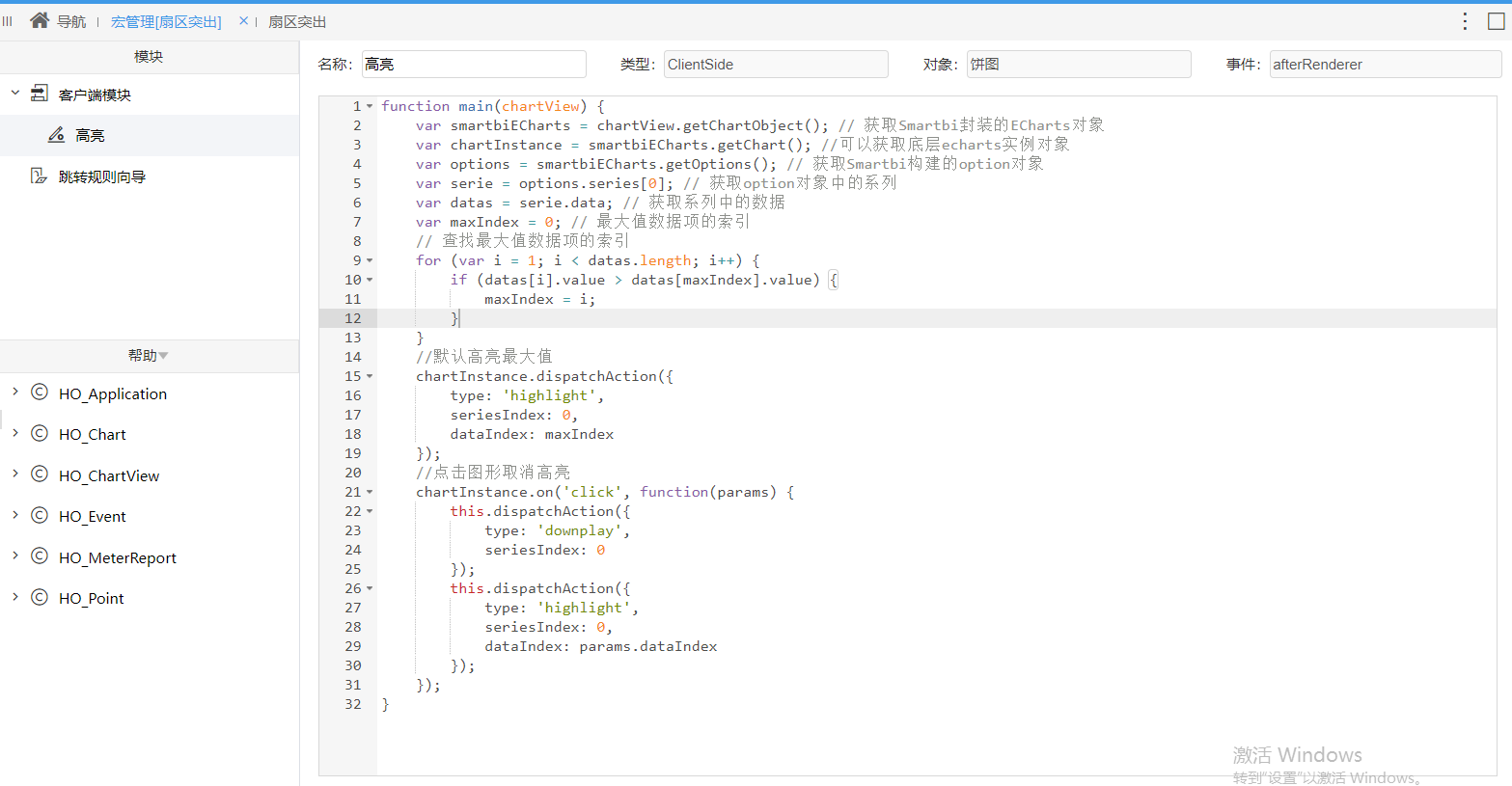Click 'var maxIndex = 0' on line 7
The image size is (1512, 786).
[x=484, y=222]
